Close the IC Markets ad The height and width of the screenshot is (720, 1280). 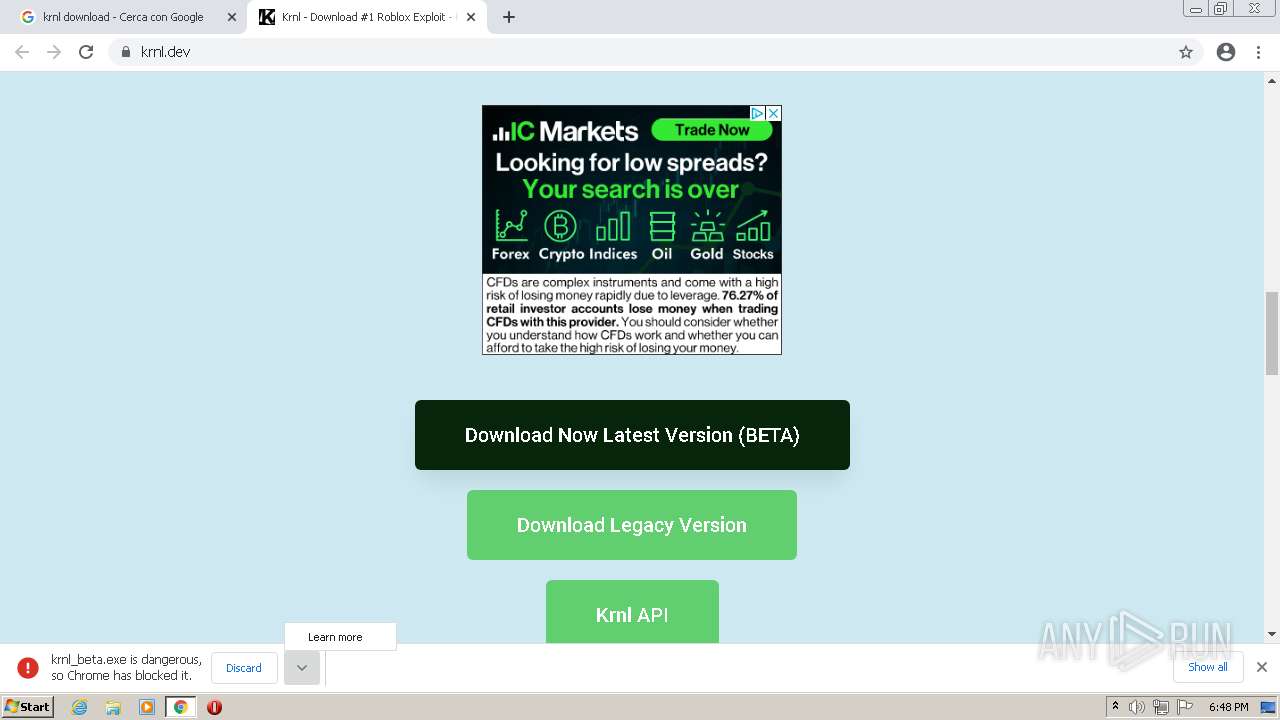[x=773, y=113]
